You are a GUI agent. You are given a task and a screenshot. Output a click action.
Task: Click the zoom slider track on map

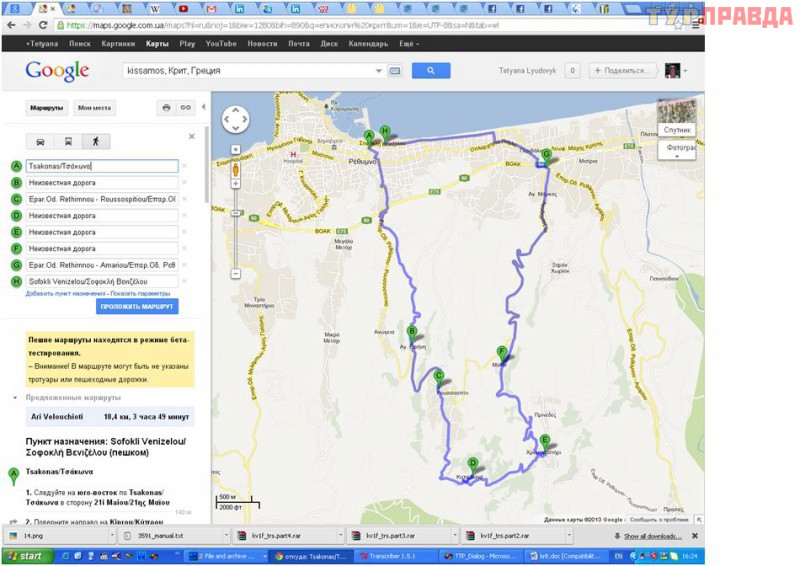235,230
